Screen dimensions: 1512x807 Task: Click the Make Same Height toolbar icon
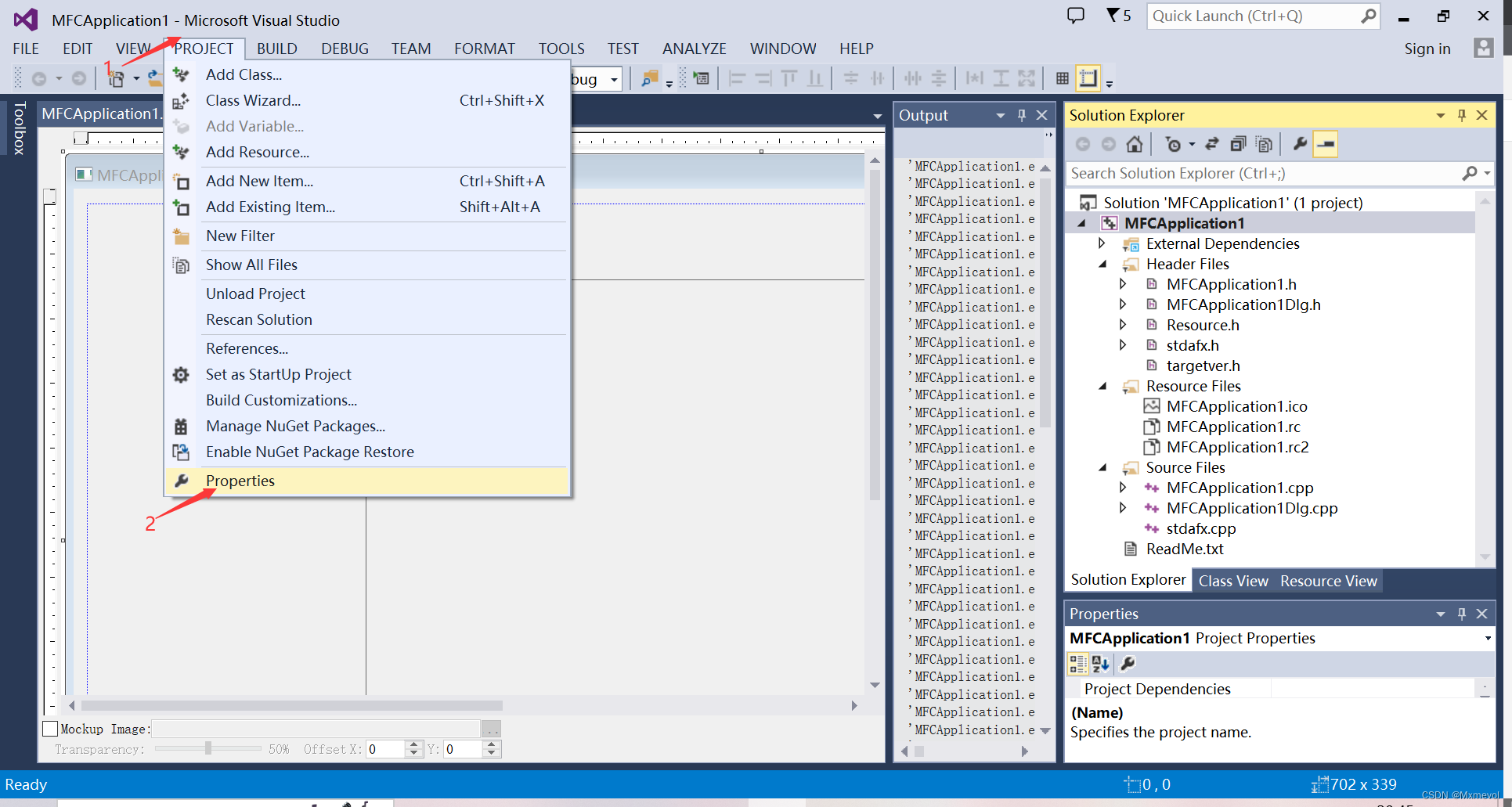1001,78
